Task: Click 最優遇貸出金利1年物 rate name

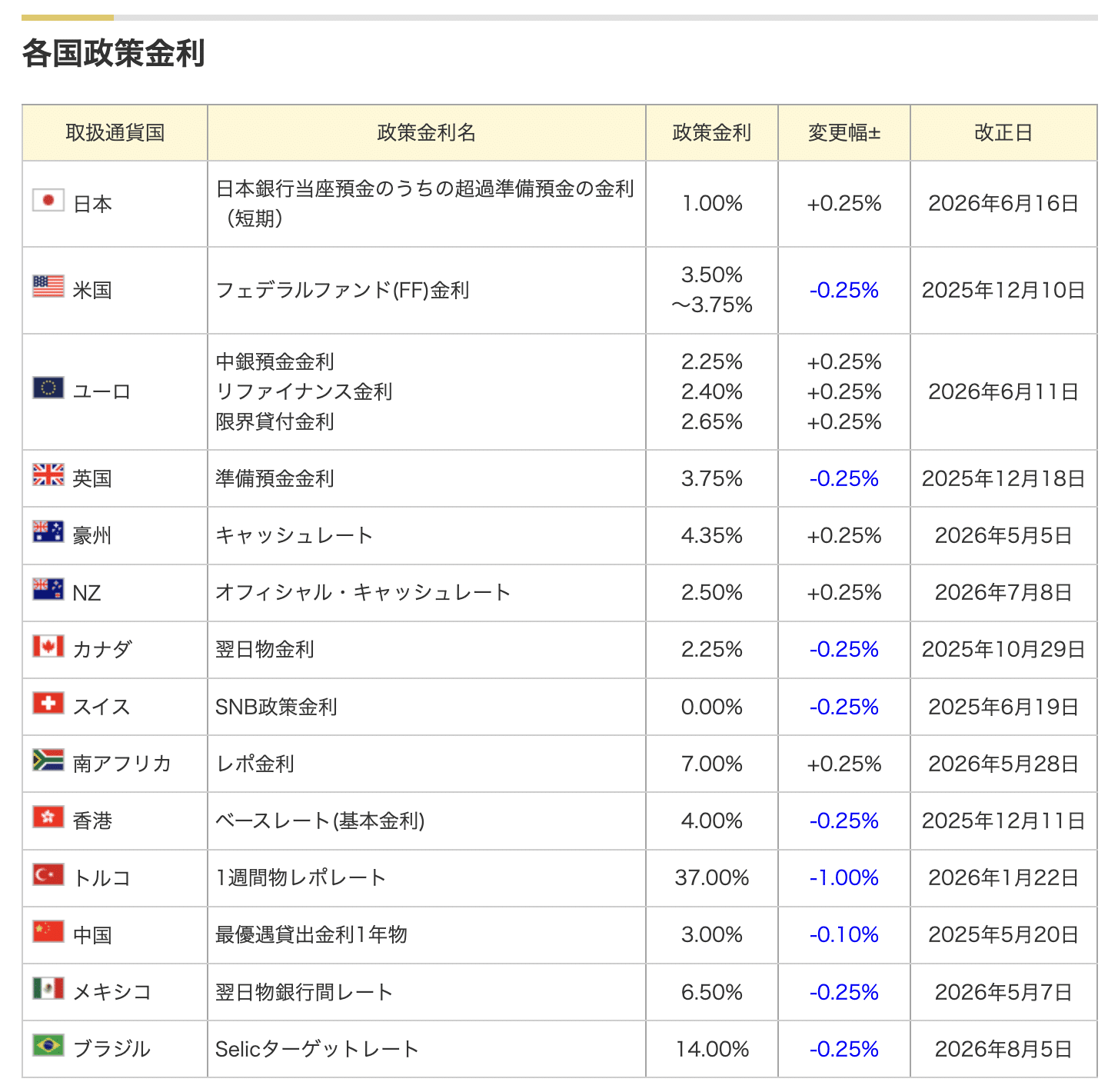Action: pos(311,934)
